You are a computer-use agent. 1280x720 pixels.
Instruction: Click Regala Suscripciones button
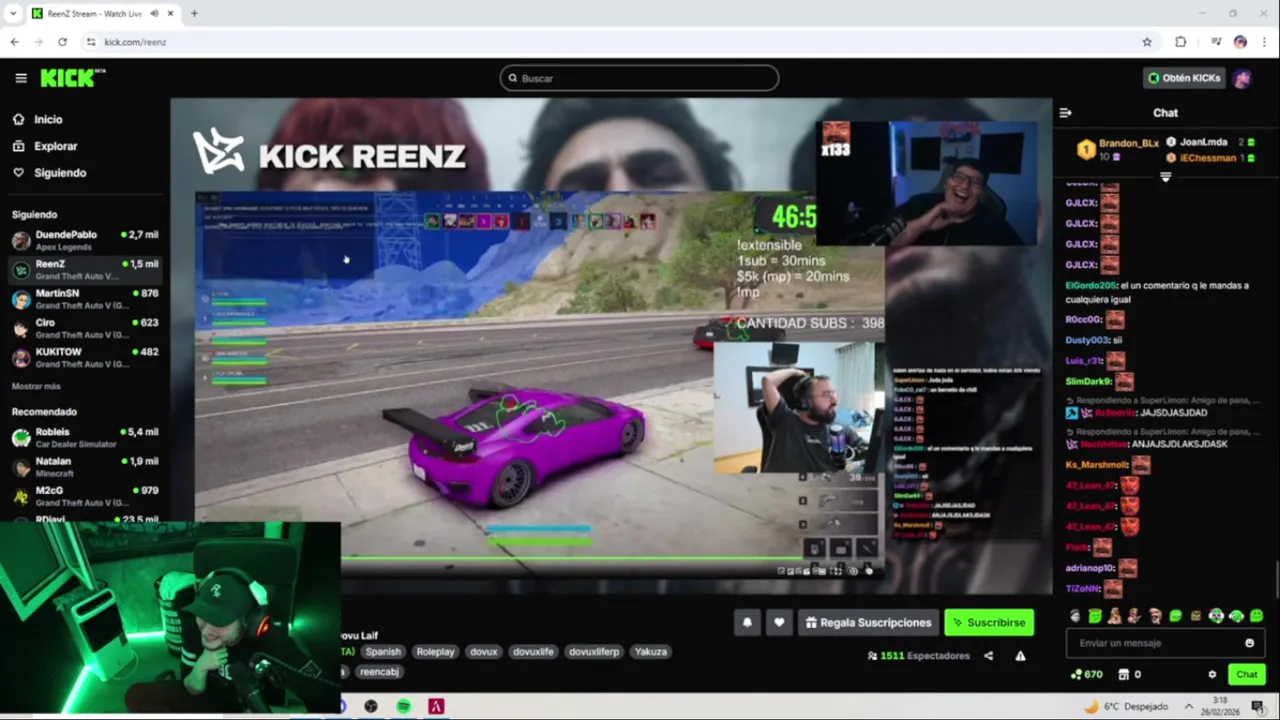click(868, 622)
